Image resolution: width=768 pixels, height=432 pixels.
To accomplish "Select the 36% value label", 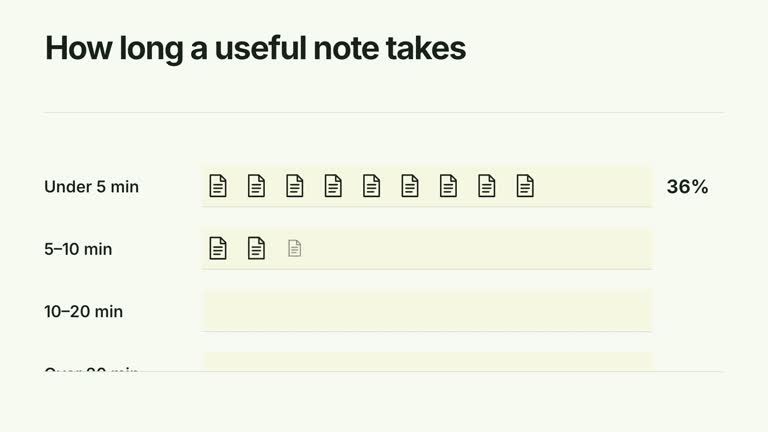I will click(687, 187).
